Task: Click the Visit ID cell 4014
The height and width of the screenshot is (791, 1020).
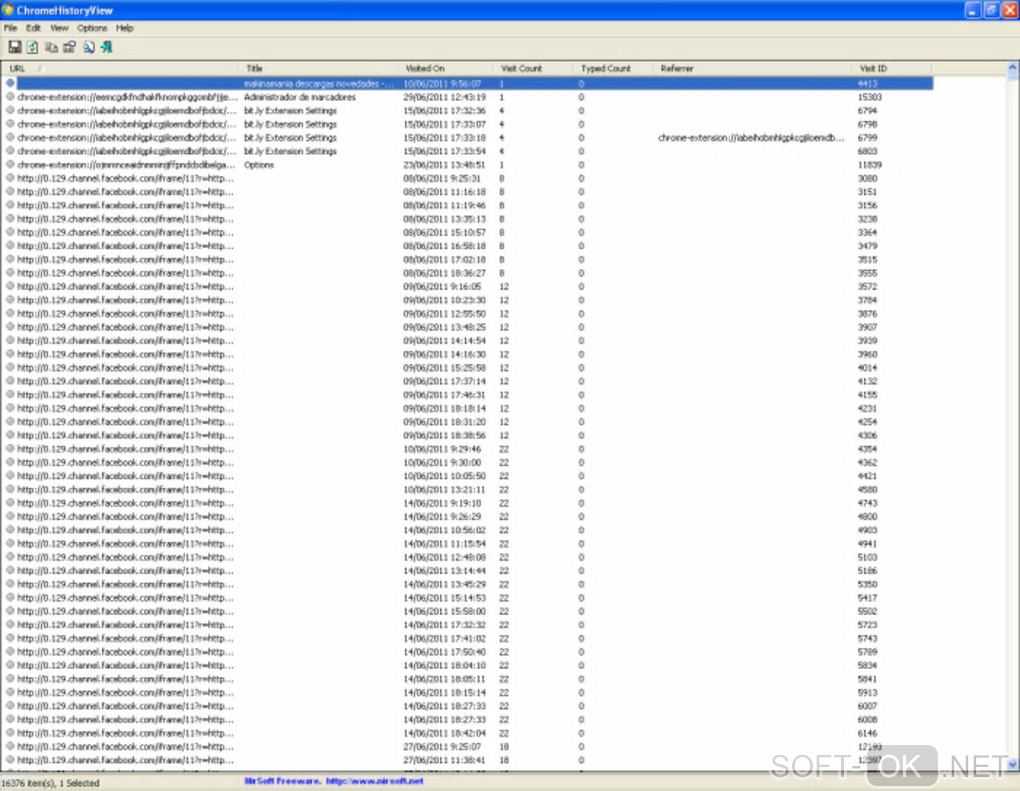Action: [867, 368]
